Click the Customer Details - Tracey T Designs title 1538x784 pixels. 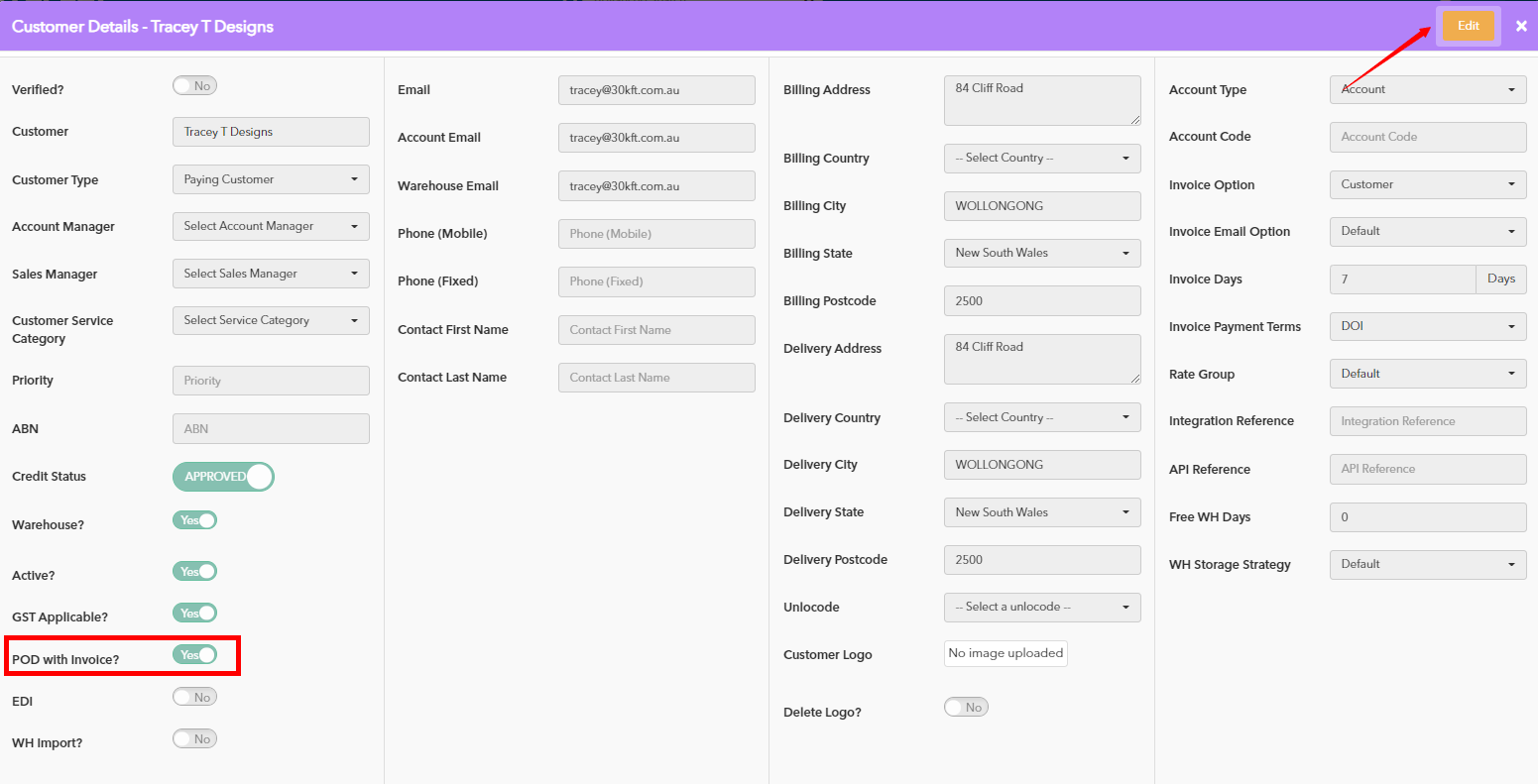click(143, 27)
